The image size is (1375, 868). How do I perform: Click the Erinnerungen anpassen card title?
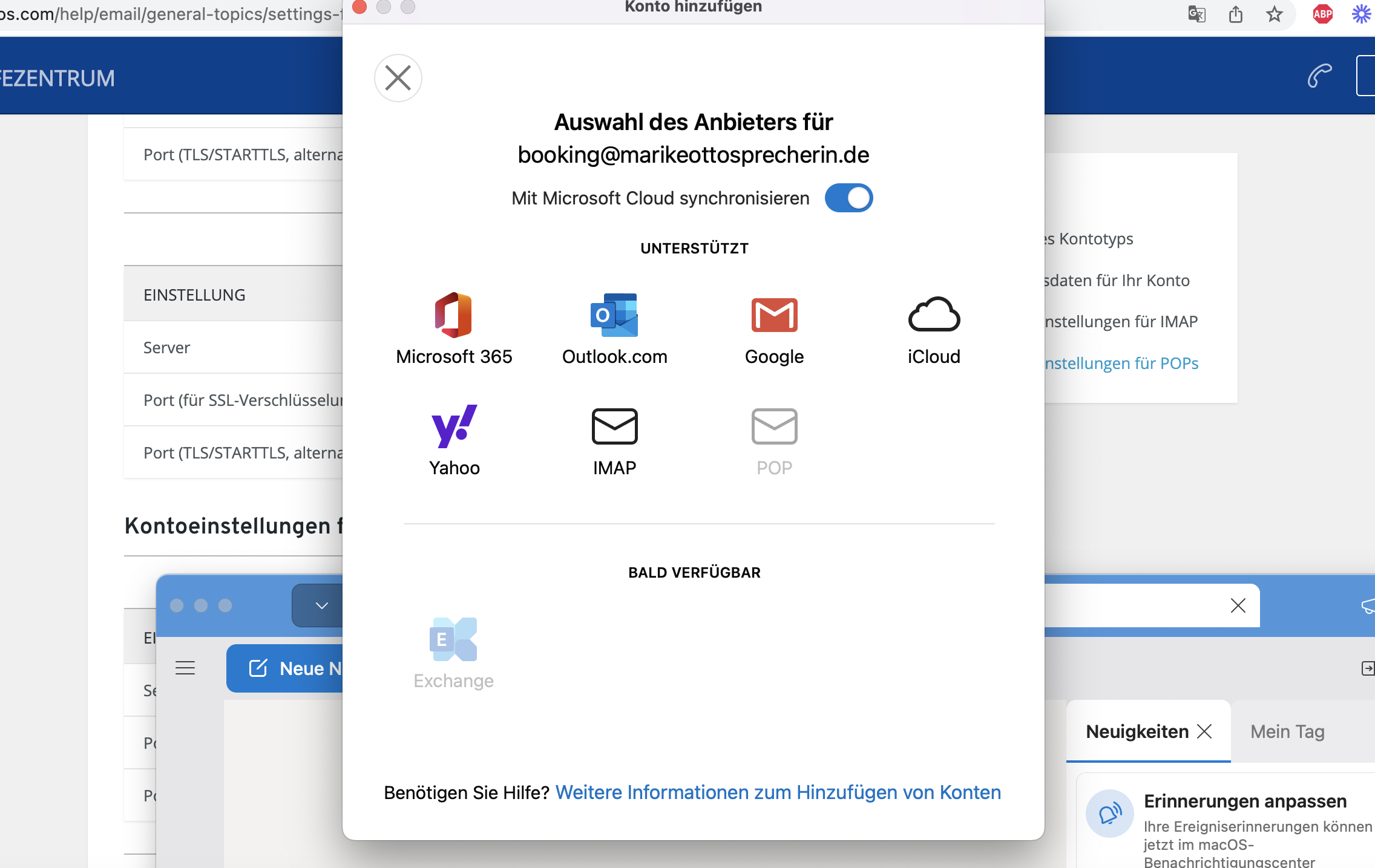click(1245, 801)
